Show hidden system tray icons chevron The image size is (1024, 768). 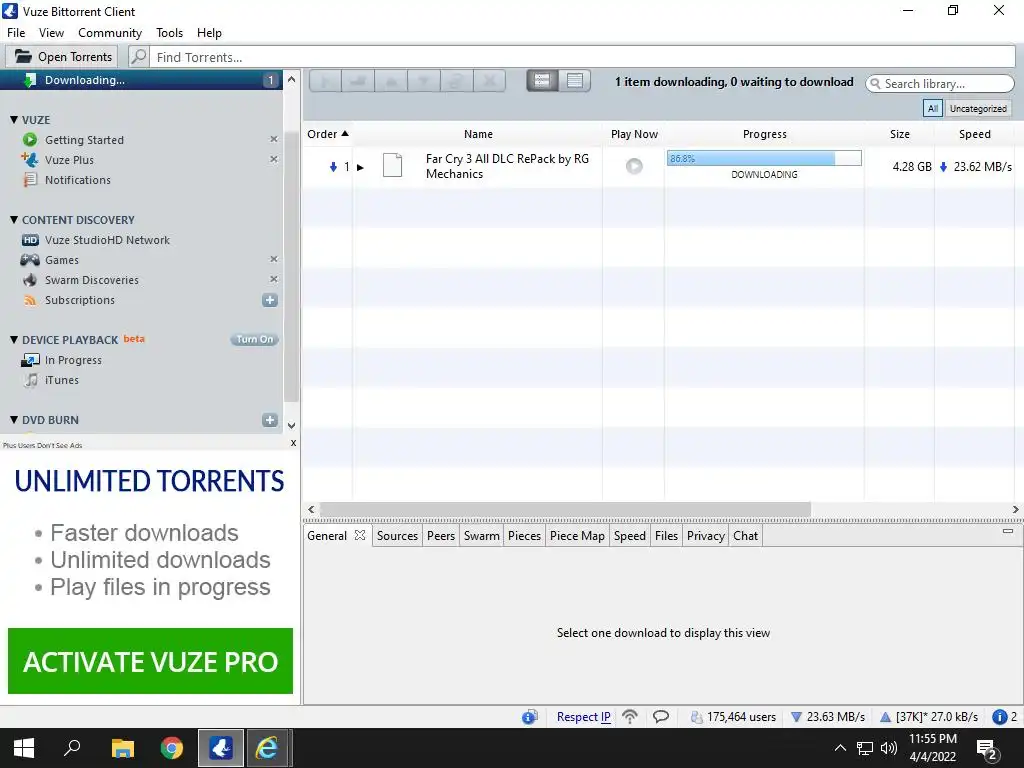tap(840, 748)
